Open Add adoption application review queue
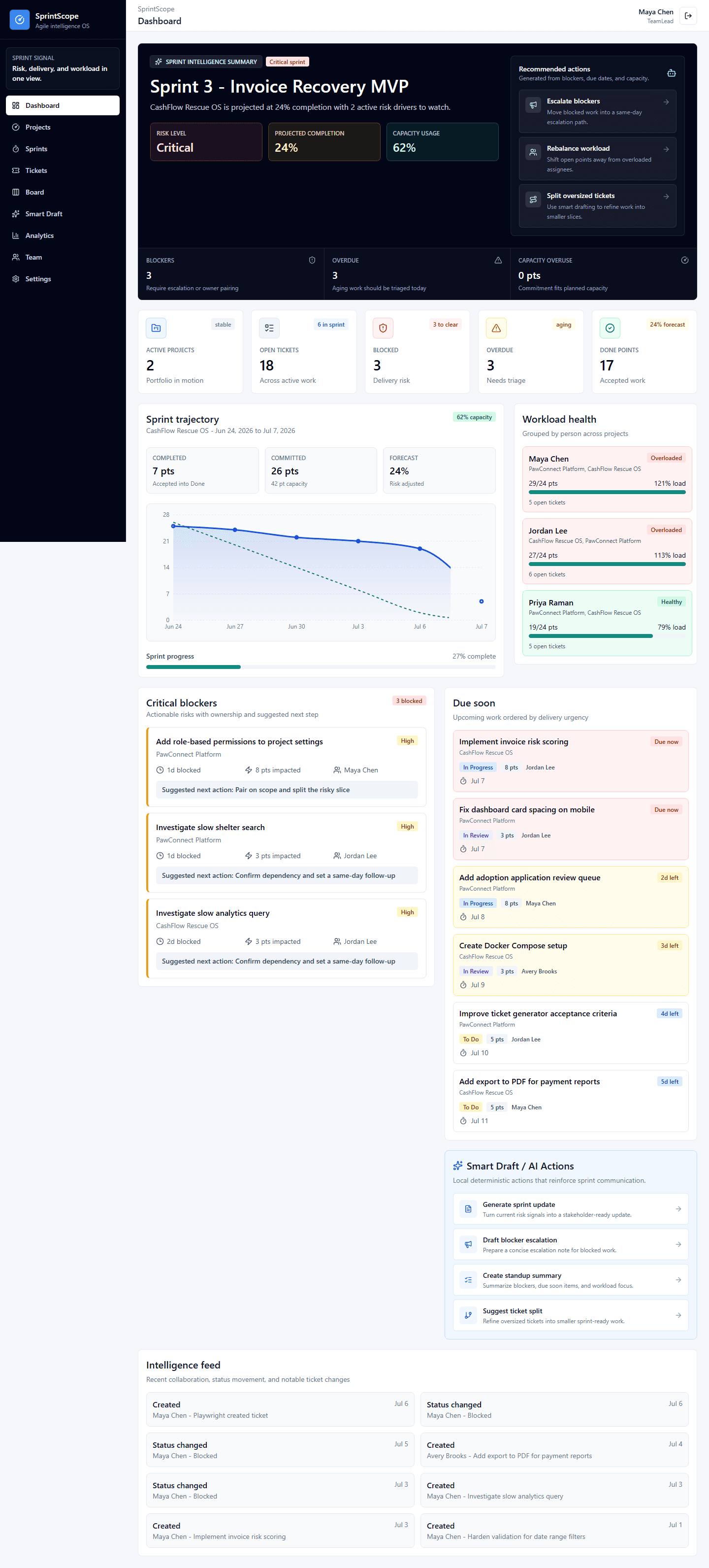This screenshot has height=1568, width=709. (x=571, y=897)
